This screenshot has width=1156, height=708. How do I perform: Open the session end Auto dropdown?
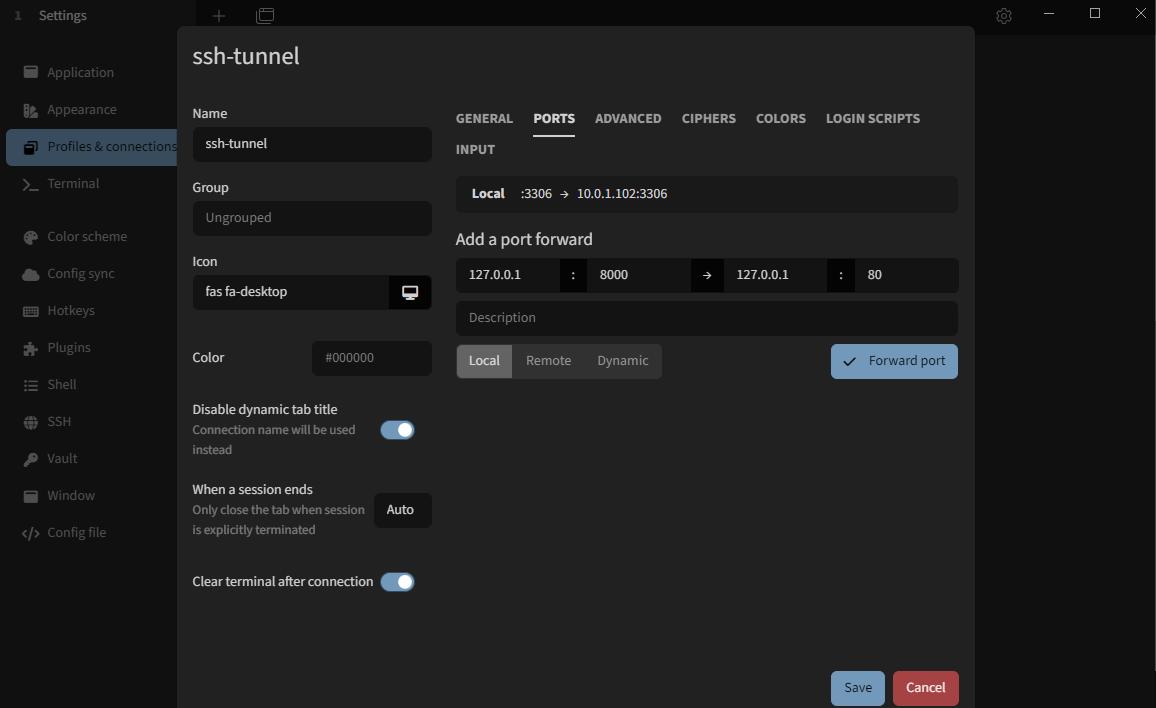click(402, 510)
